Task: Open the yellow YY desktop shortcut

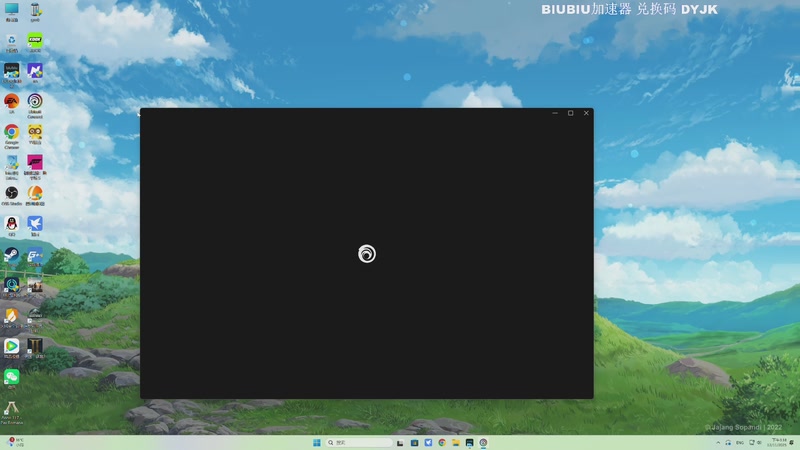Action: [x=35, y=135]
